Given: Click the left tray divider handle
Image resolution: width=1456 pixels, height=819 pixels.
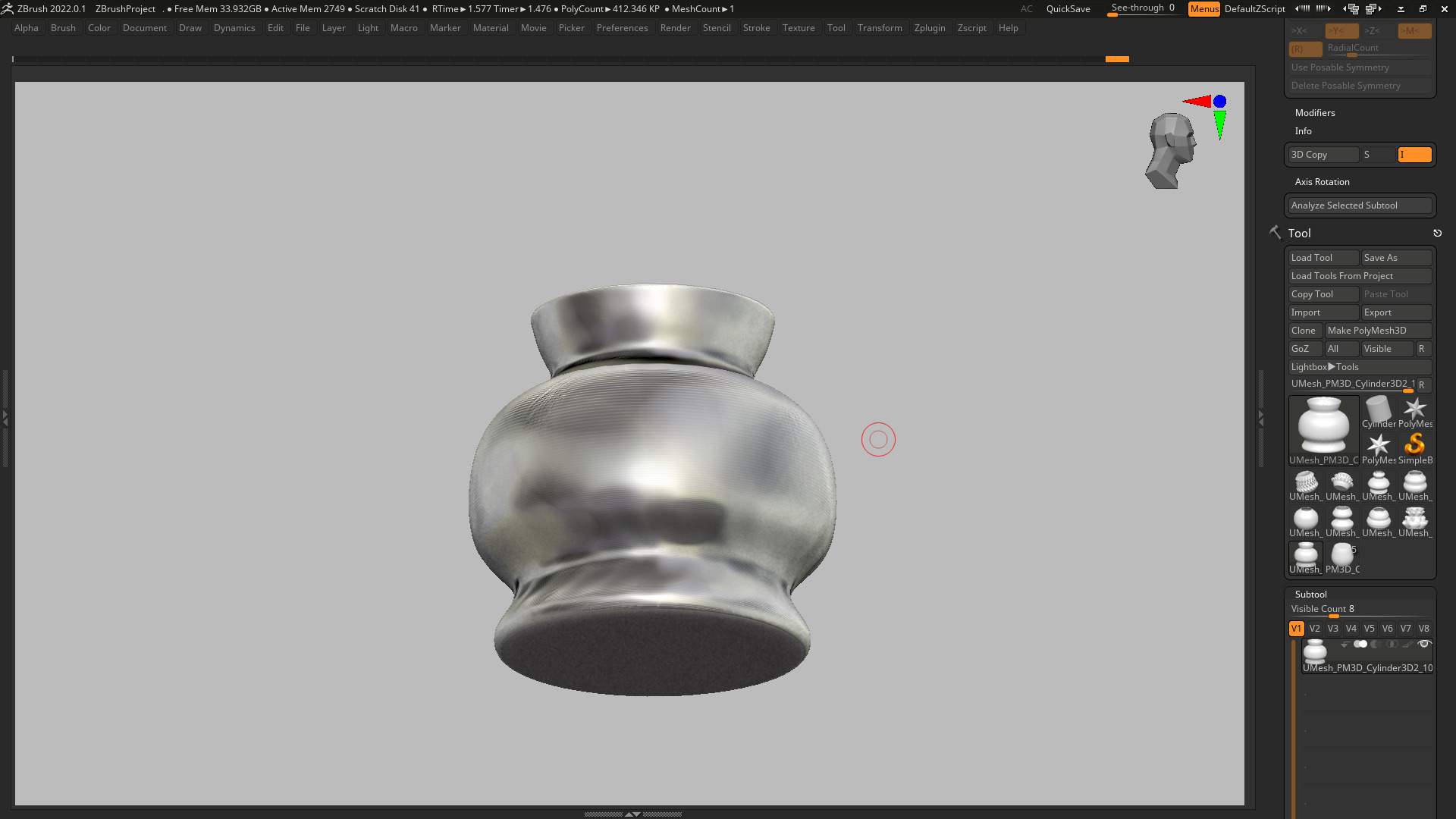Looking at the screenshot, I should 5,417.
